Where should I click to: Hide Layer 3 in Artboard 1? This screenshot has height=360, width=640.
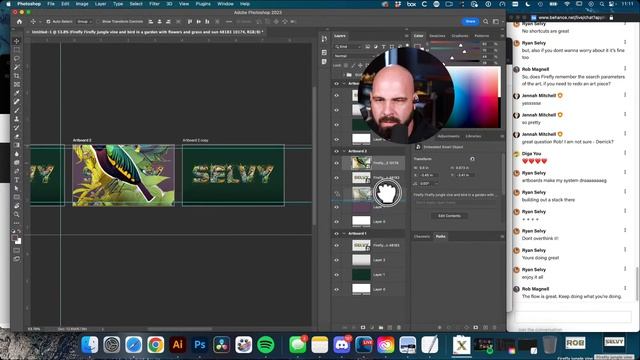[x=337, y=260]
